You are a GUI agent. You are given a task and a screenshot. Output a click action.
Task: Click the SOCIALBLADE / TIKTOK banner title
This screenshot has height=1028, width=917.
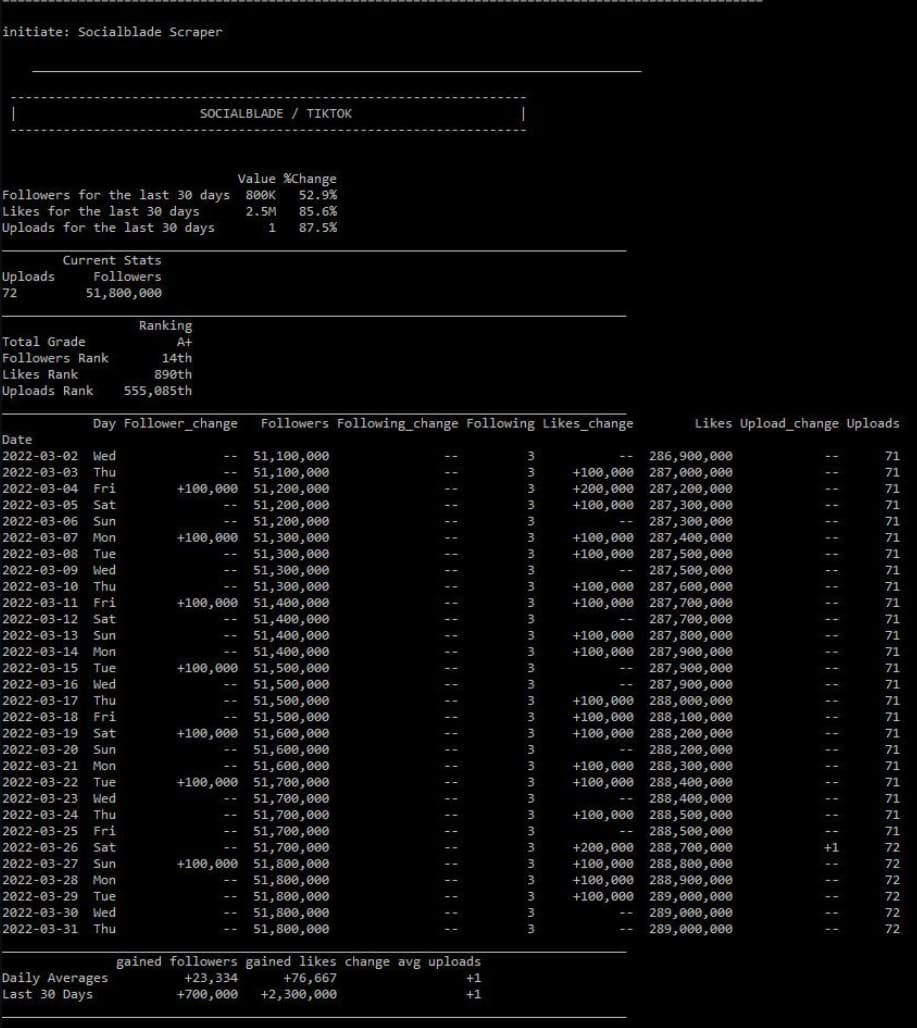(x=275, y=114)
